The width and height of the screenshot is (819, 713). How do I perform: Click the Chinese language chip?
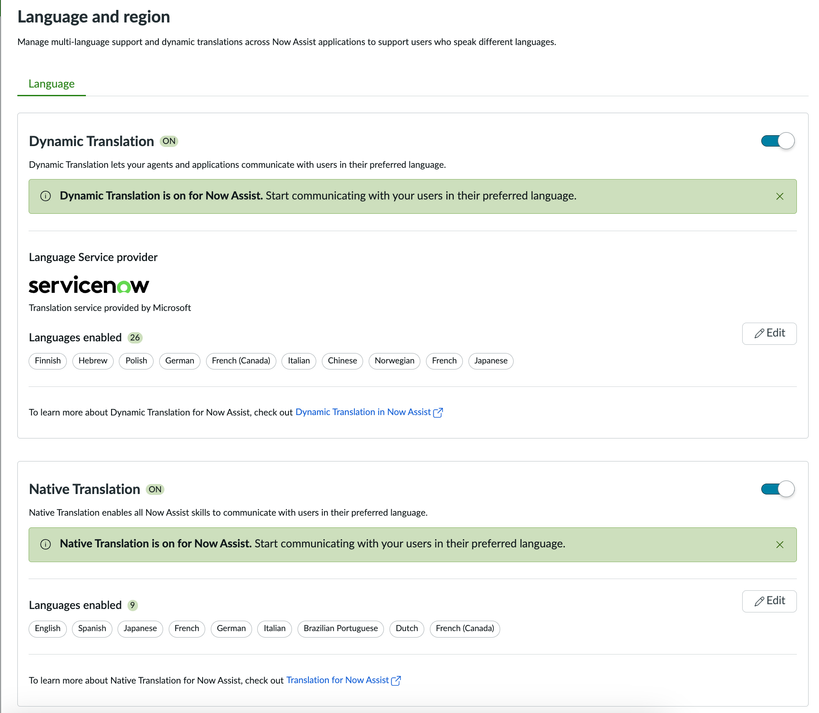pos(342,361)
